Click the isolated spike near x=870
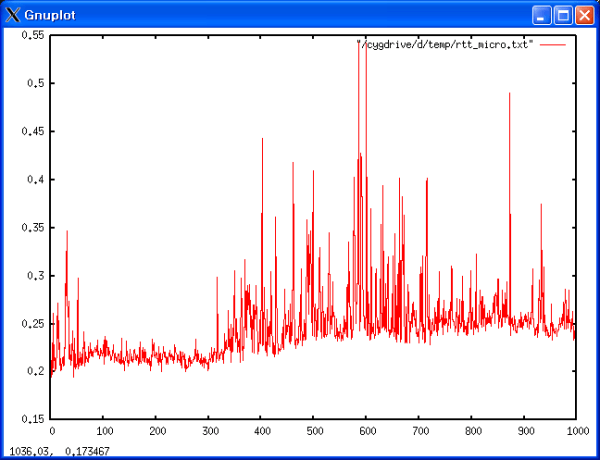600x460 pixels. pyautogui.click(x=509, y=94)
